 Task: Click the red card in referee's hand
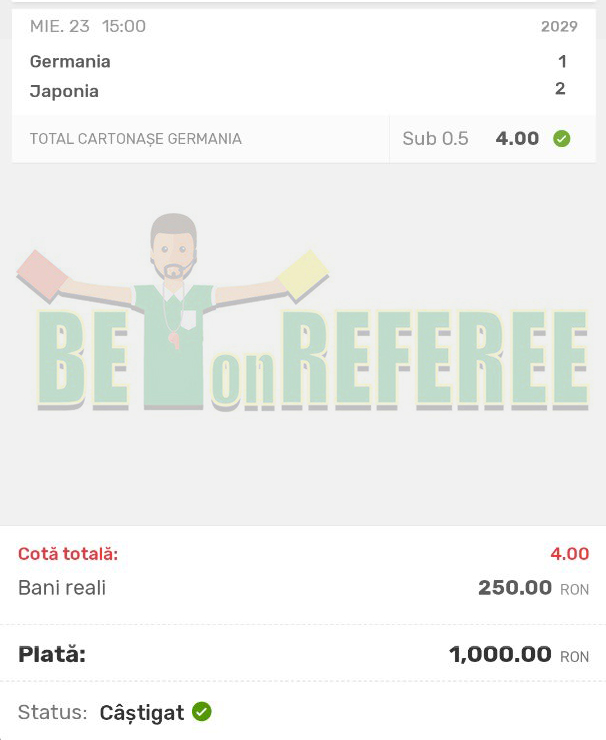click(42, 276)
